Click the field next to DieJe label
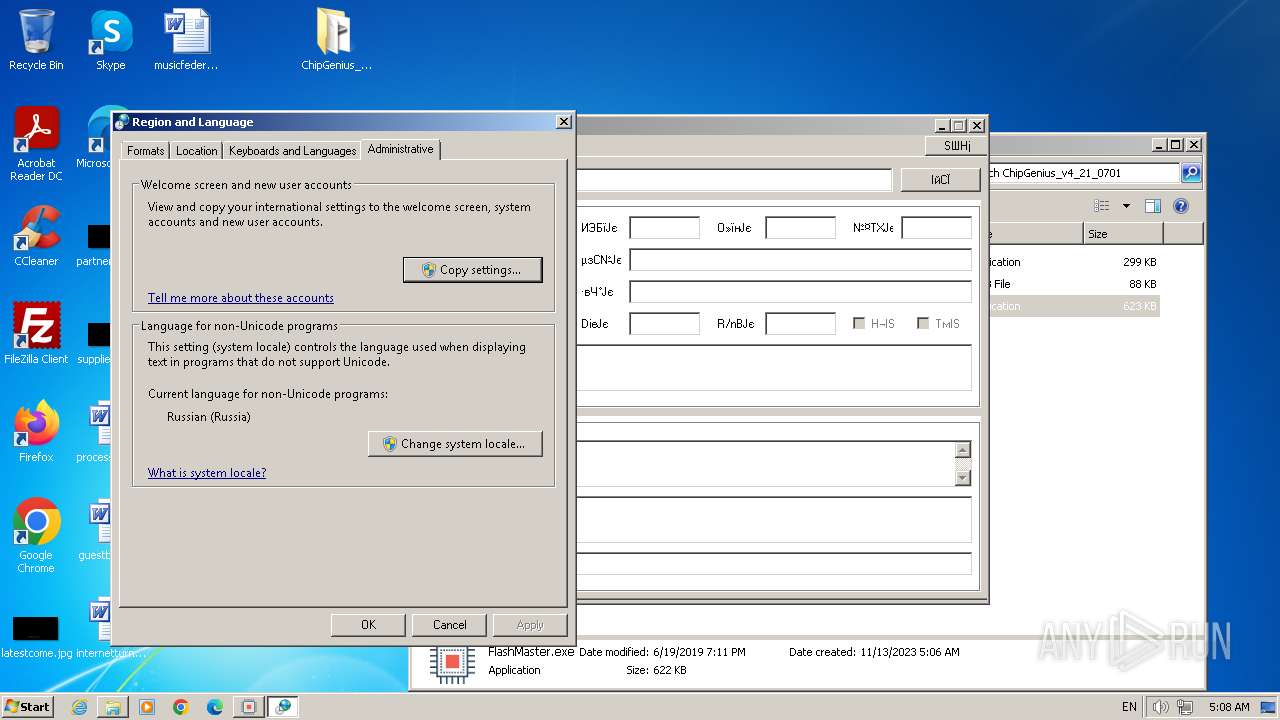The width and height of the screenshot is (1280, 720). [x=664, y=324]
